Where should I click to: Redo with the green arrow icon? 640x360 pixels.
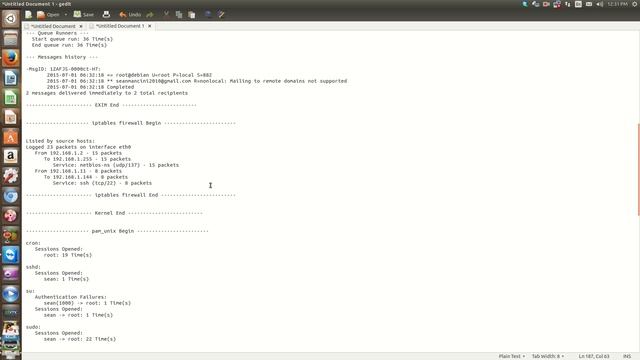coord(150,15)
